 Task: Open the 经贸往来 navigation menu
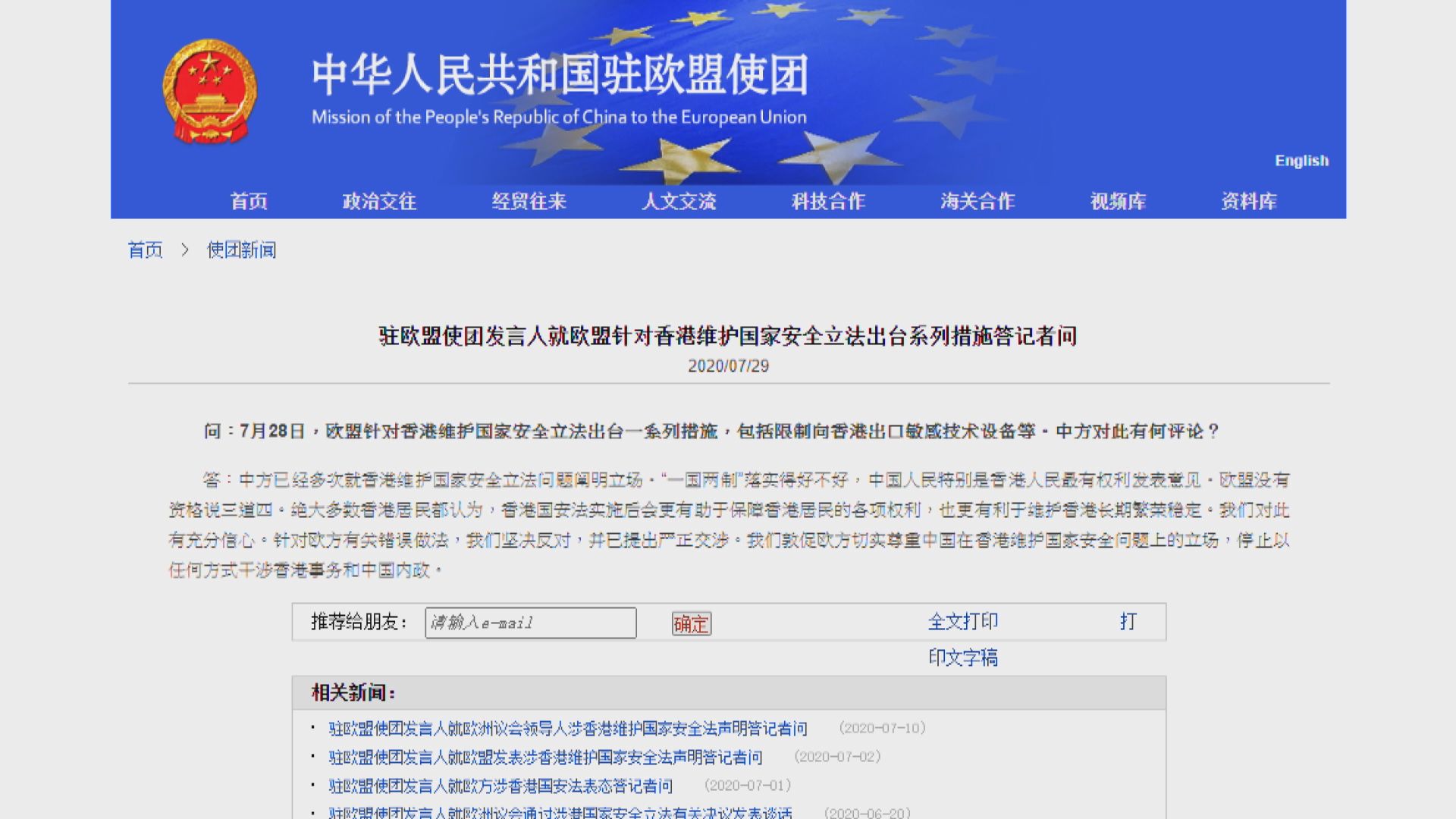pyautogui.click(x=529, y=202)
